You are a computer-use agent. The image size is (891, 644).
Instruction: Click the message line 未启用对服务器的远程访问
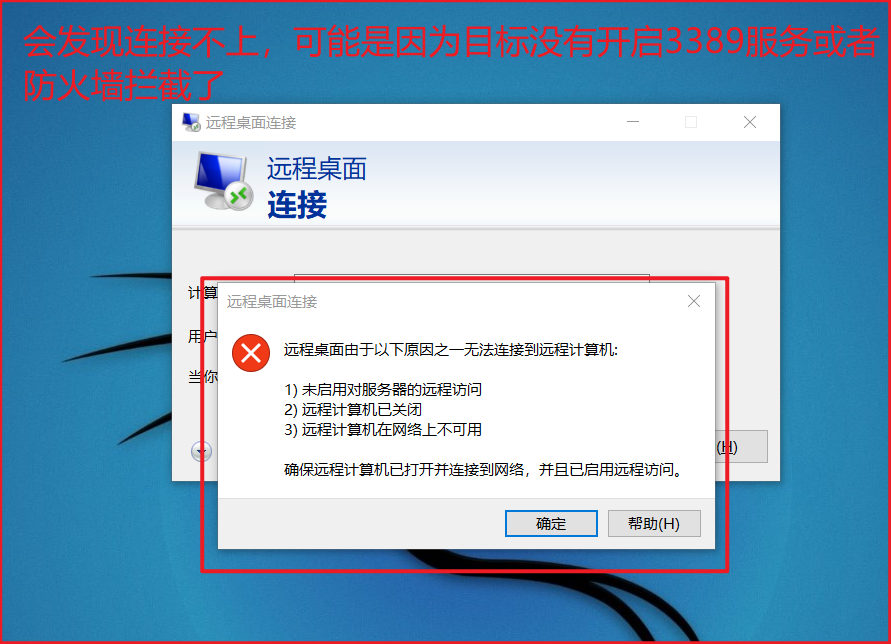click(383, 390)
